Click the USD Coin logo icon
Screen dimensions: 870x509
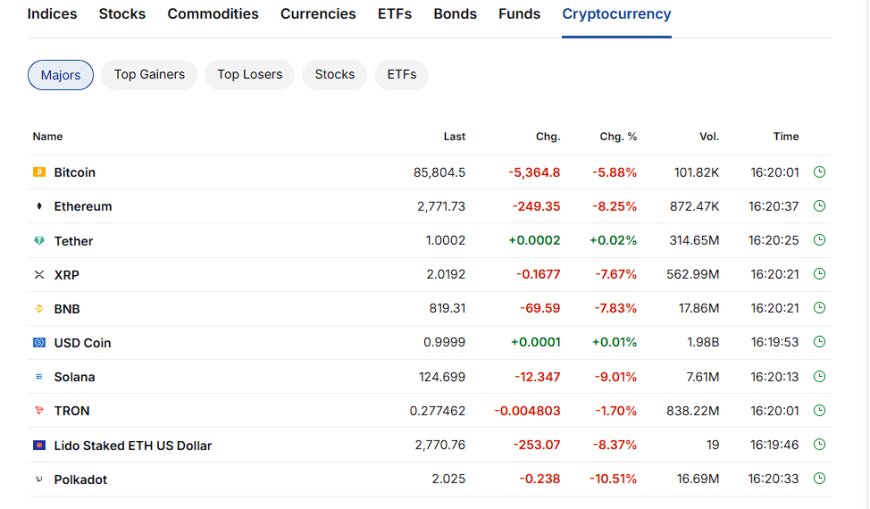[39, 342]
